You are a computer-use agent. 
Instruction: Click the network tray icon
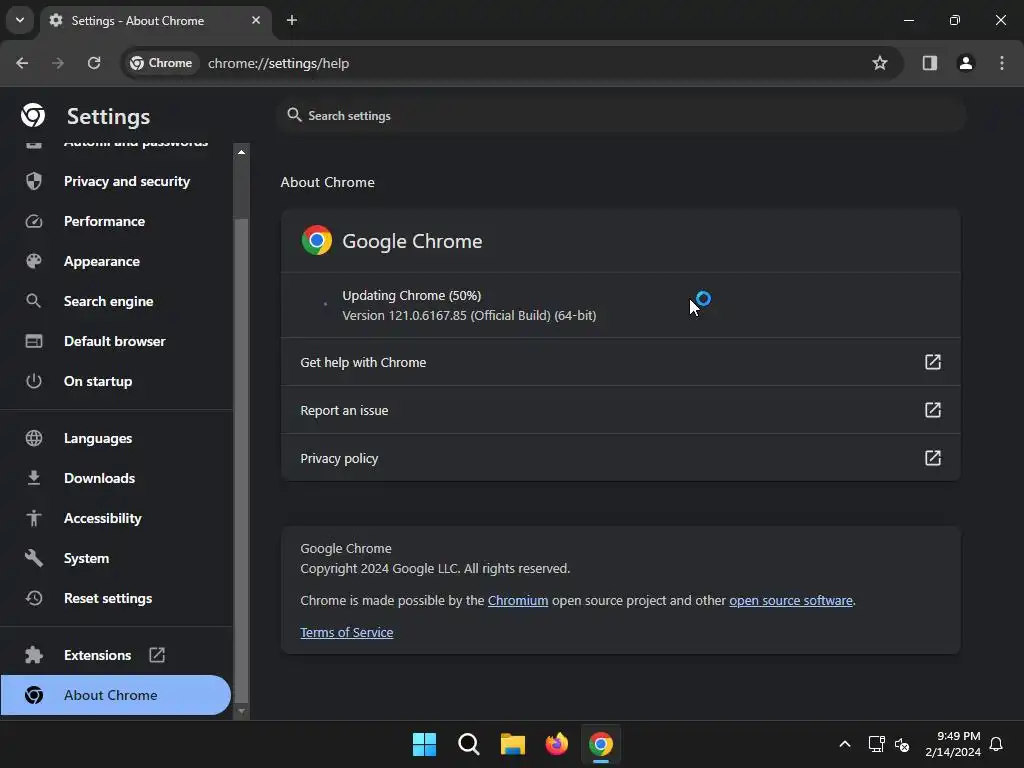876,744
